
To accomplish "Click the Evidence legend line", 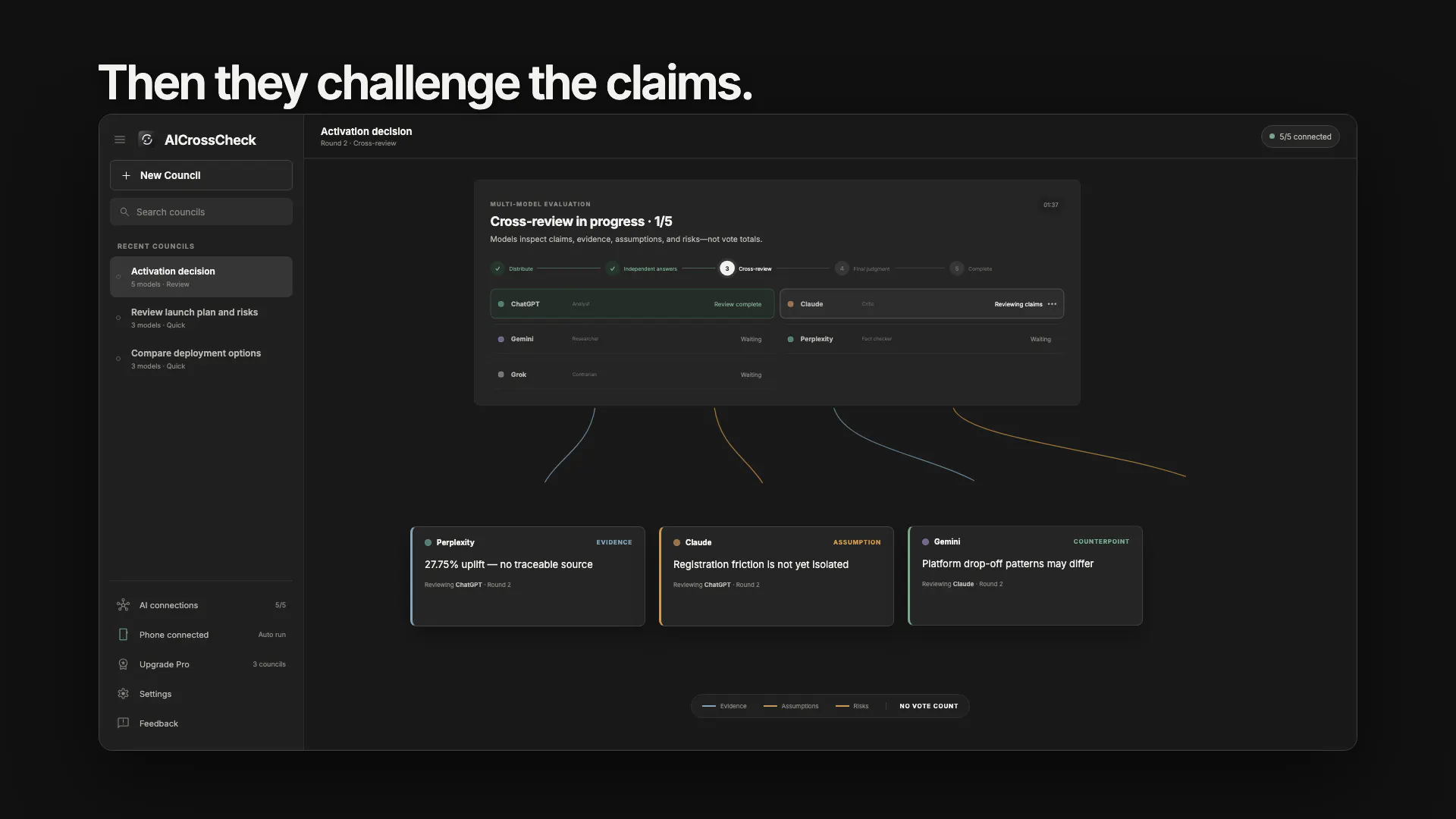I will [709, 706].
